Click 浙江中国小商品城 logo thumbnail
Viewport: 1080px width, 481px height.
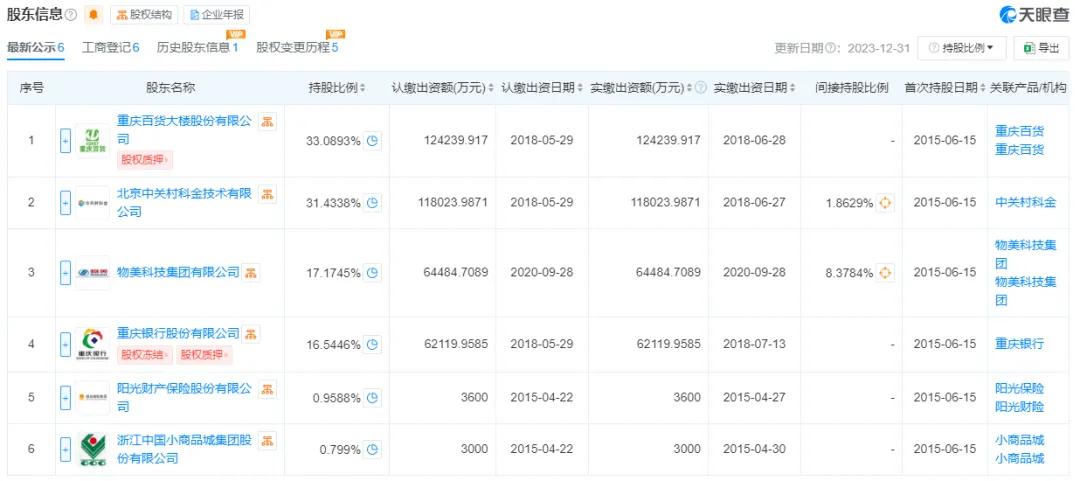[x=92, y=449]
